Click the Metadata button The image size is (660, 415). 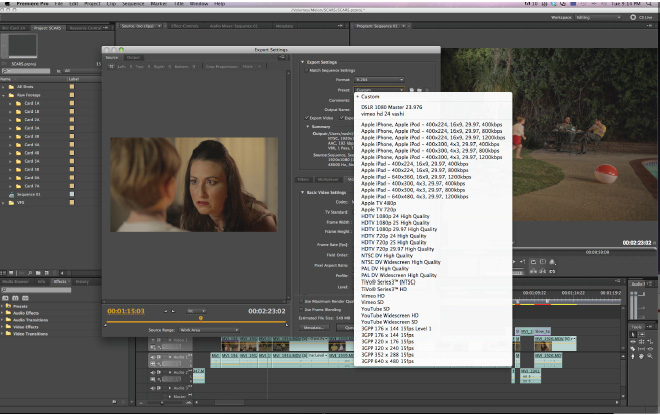click(314, 327)
